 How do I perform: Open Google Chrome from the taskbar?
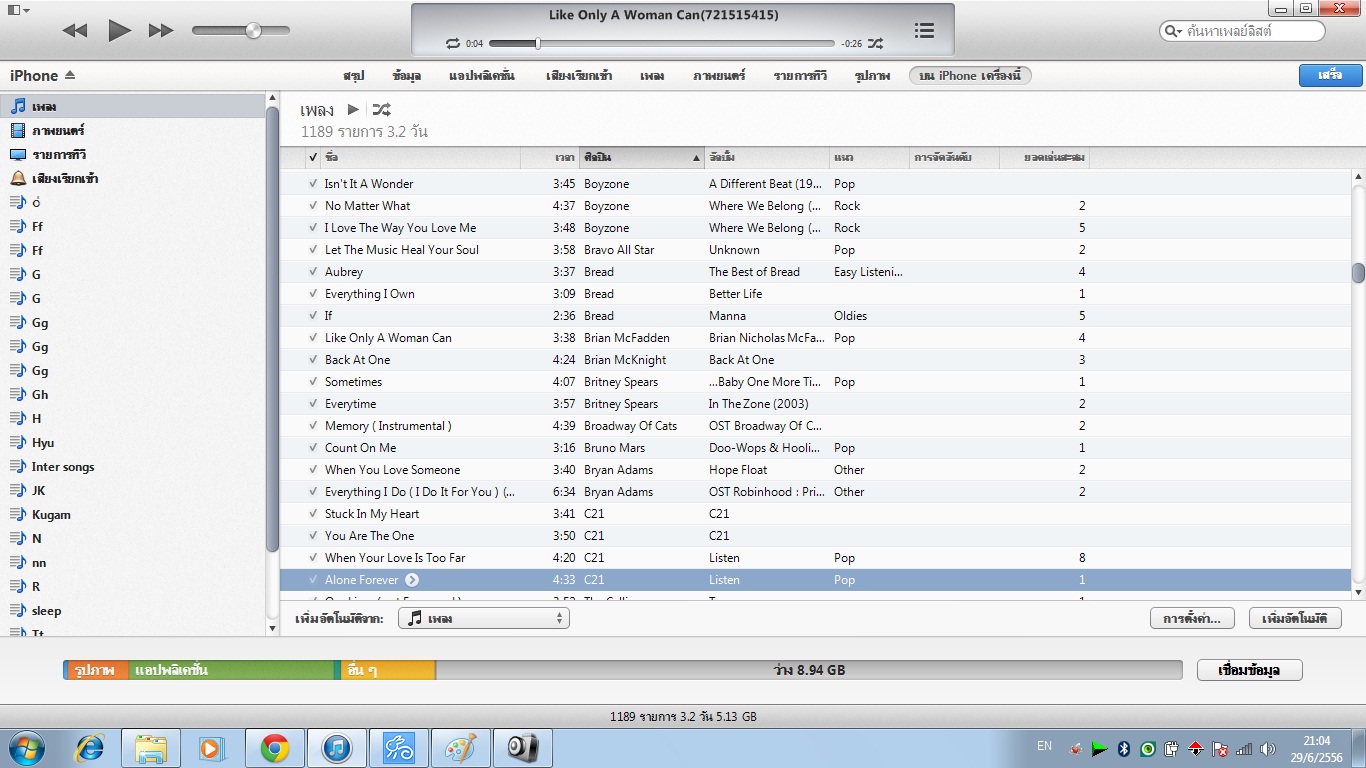(274, 748)
